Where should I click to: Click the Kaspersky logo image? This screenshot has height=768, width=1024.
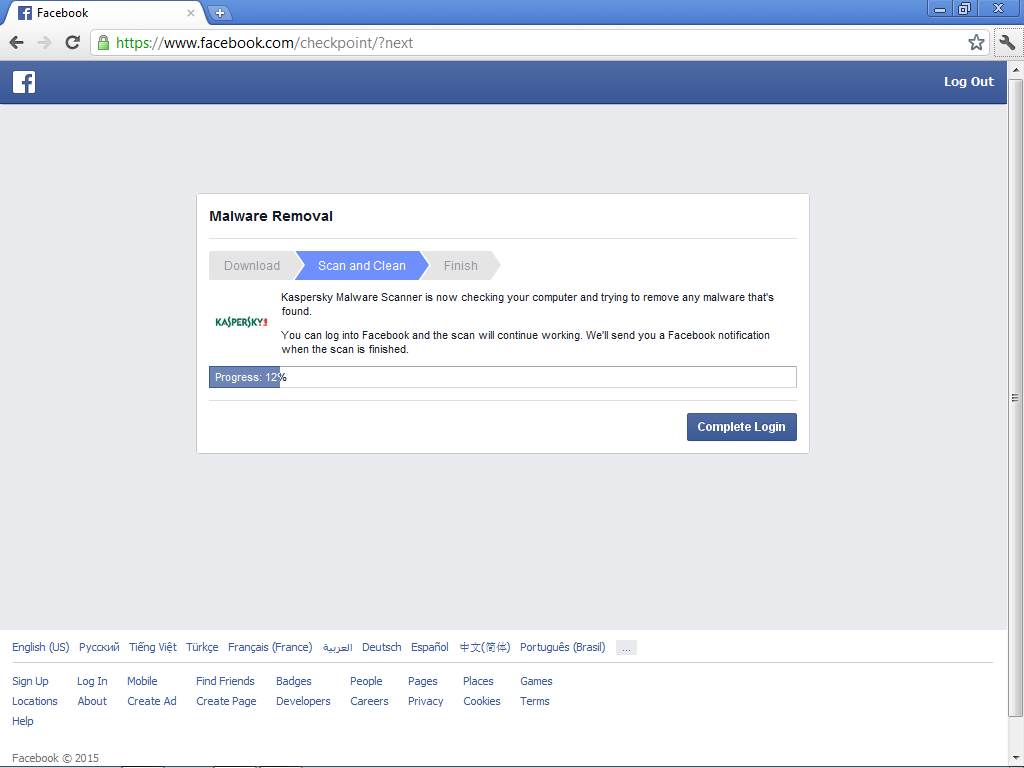pyautogui.click(x=241, y=322)
